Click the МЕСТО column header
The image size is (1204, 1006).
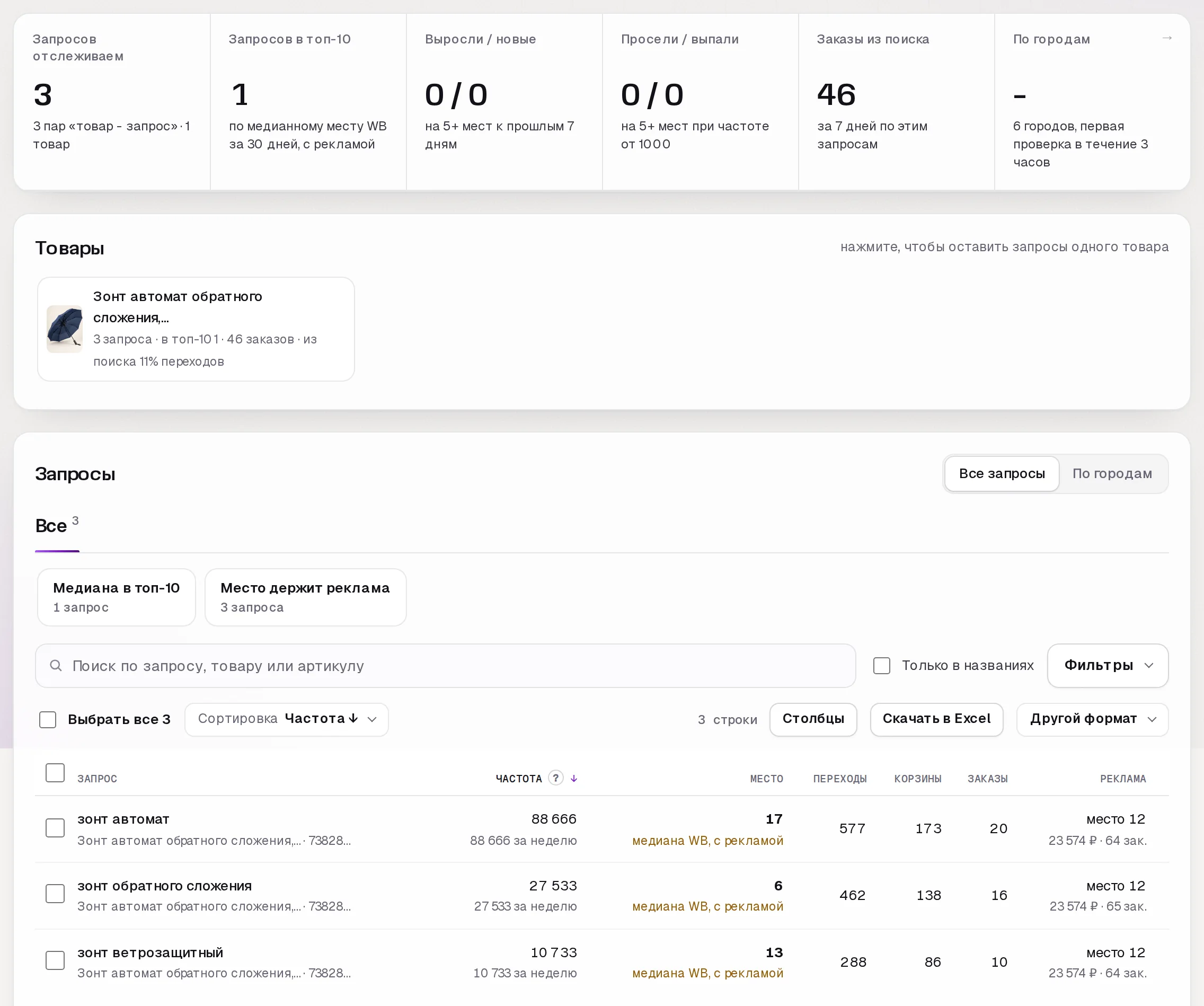pyautogui.click(x=767, y=778)
